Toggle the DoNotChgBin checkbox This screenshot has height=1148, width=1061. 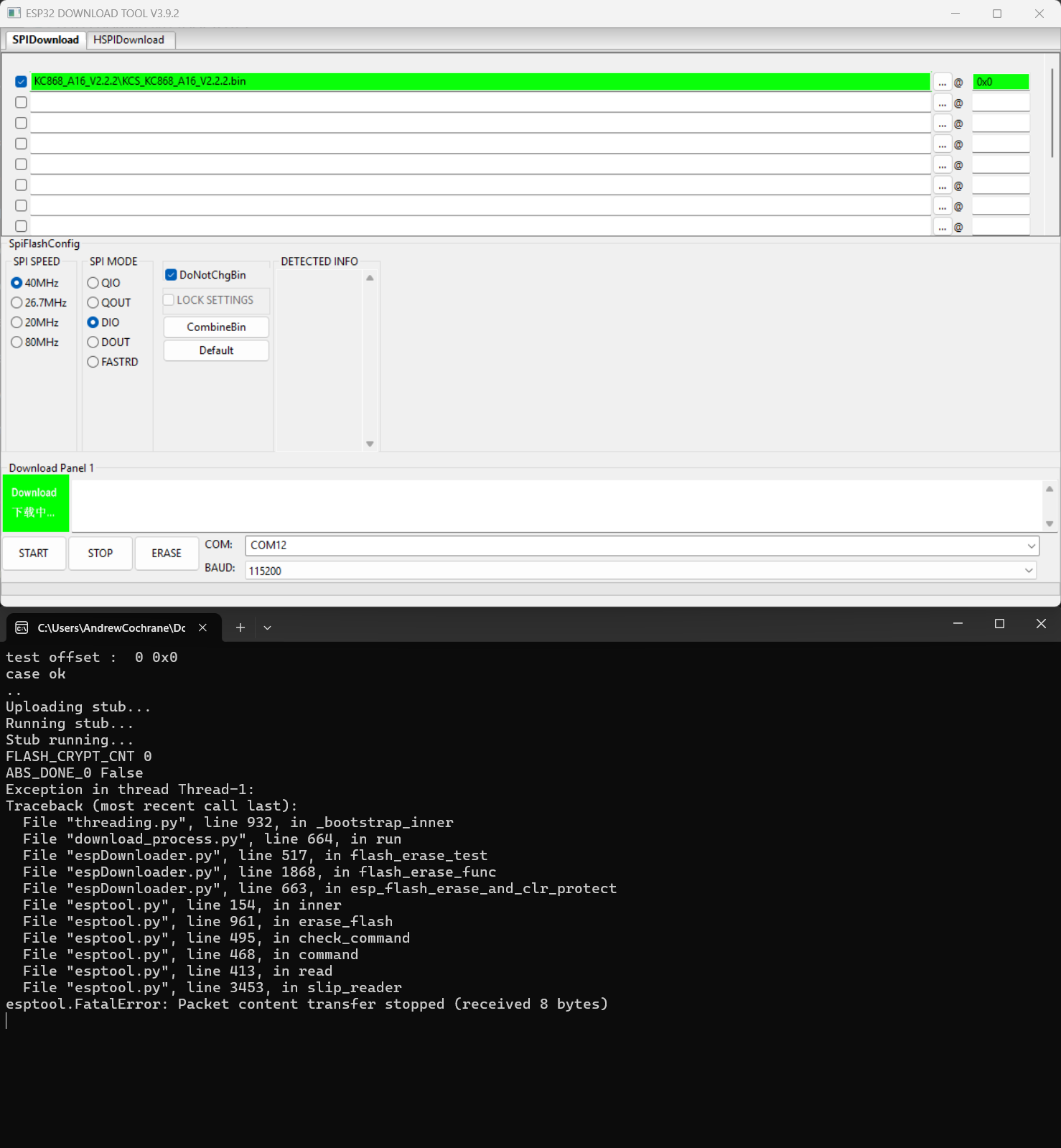click(x=172, y=275)
